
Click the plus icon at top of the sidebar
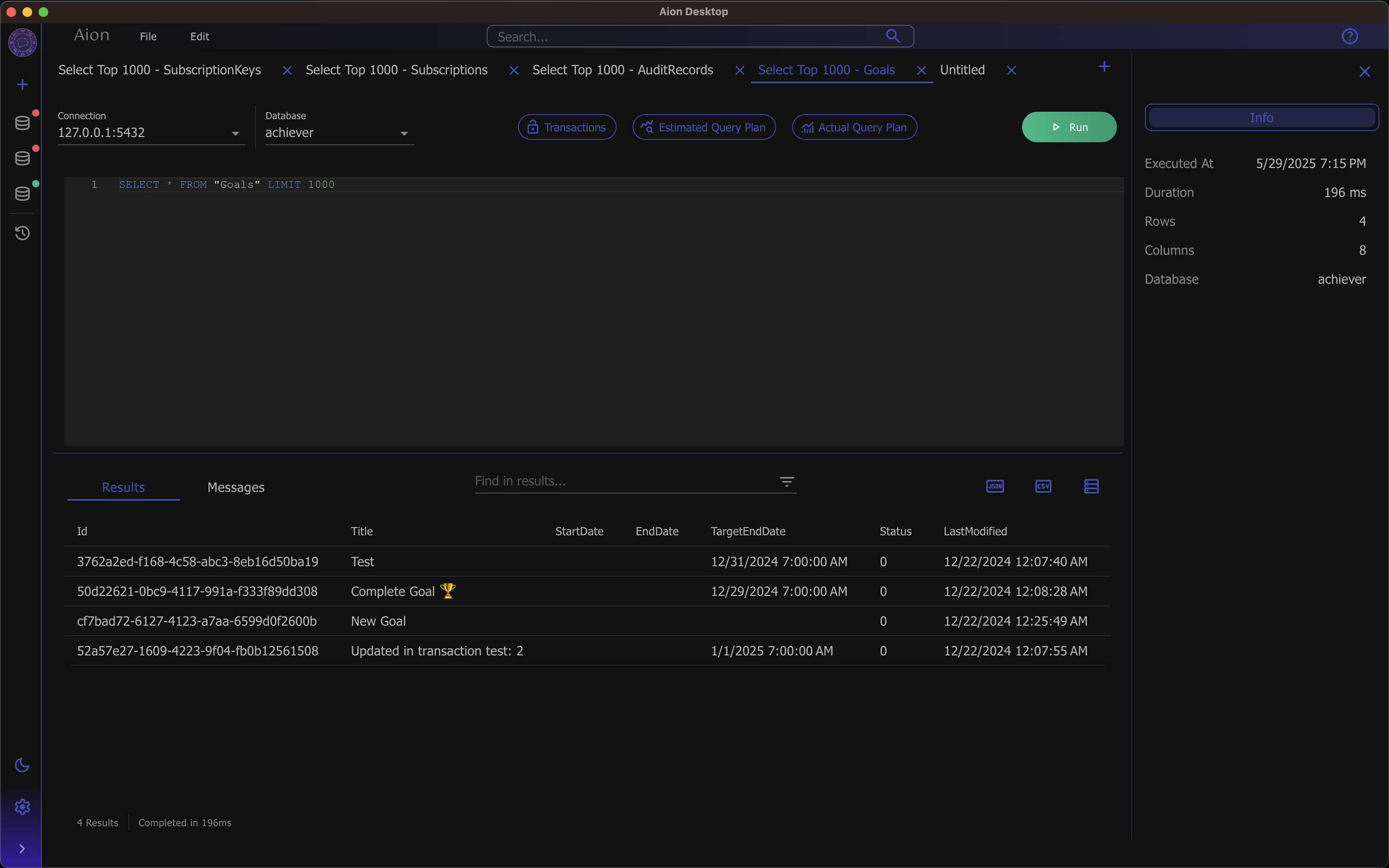click(23, 85)
